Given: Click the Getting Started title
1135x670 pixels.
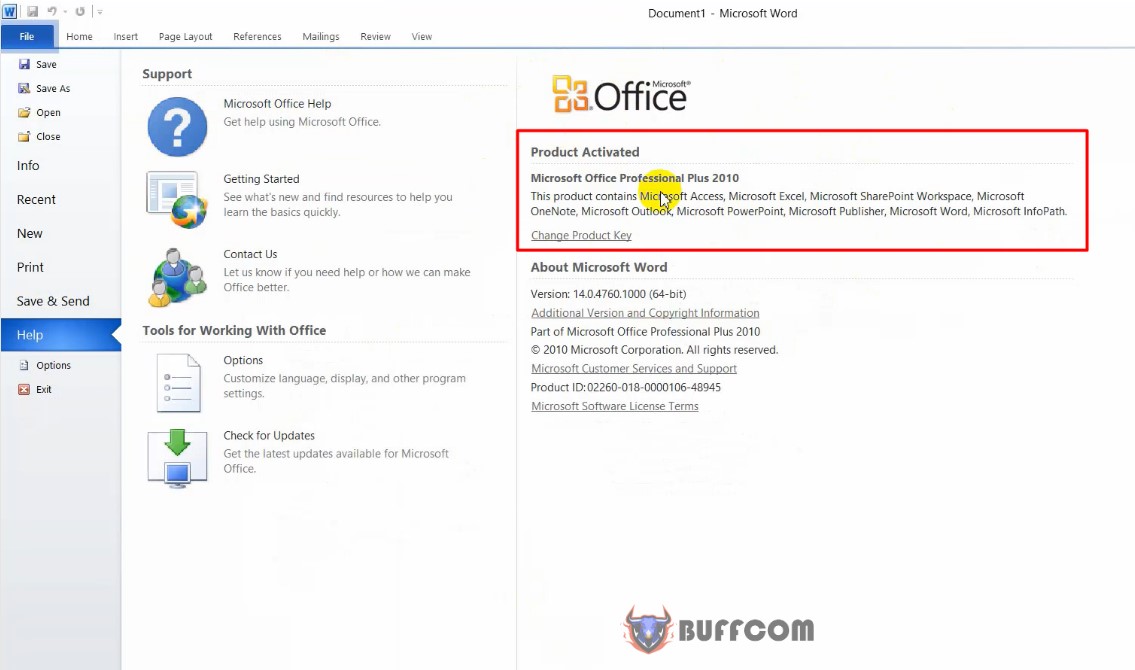Looking at the screenshot, I should pos(261,179).
